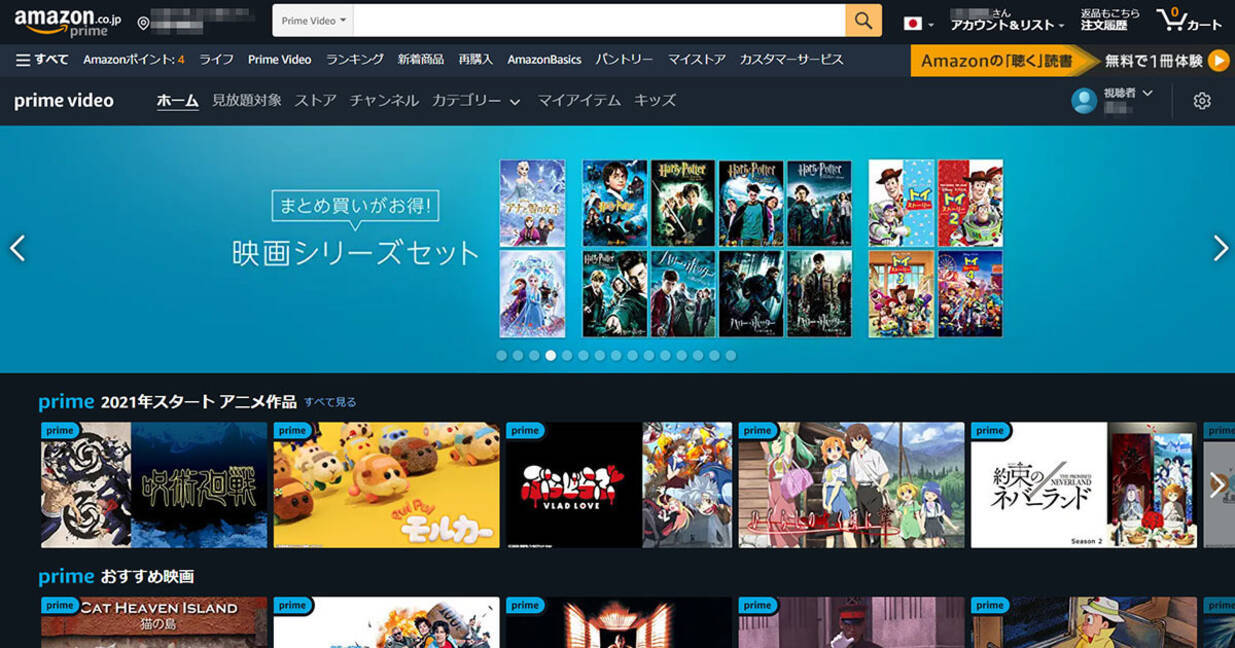The width and height of the screenshot is (1235, 648).
Task: Click the Frozen 2 poster in the banner
Action: click(x=532, y=294)
